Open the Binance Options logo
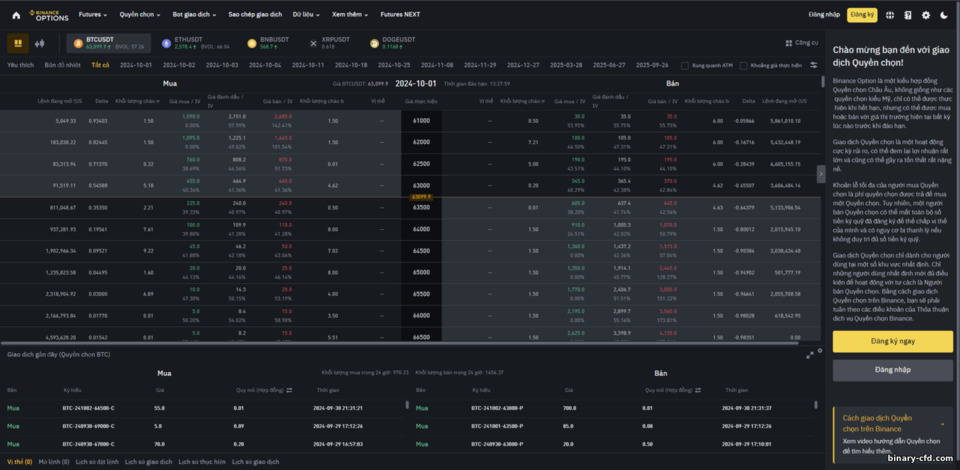Viewport: 960px width, 470px height. tap(49, 15)
